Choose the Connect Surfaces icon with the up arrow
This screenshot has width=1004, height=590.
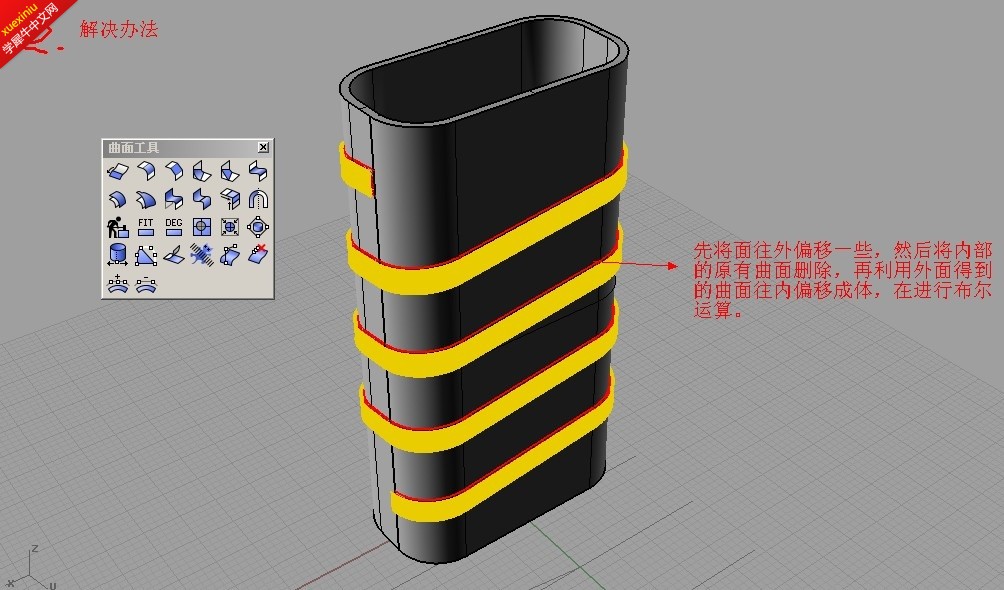tap(230, 199)
